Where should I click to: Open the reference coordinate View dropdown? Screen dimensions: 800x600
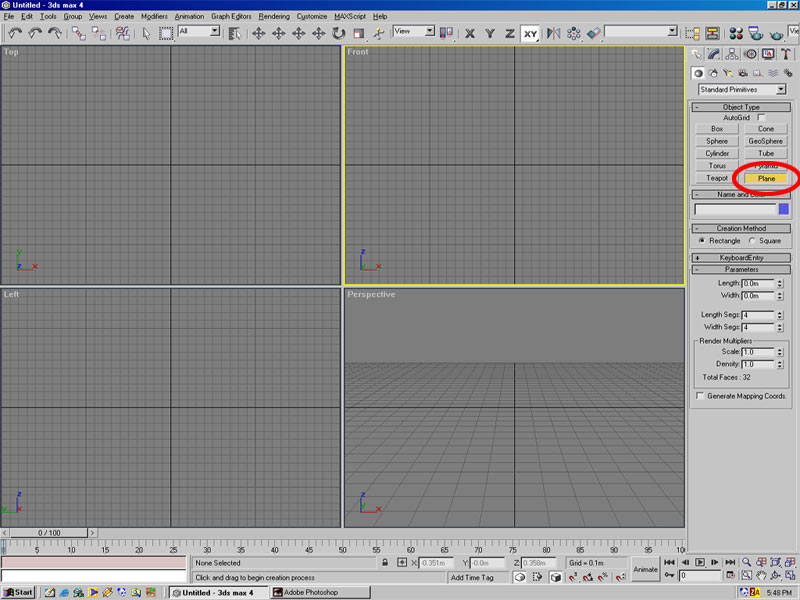(x=414, y=32)
